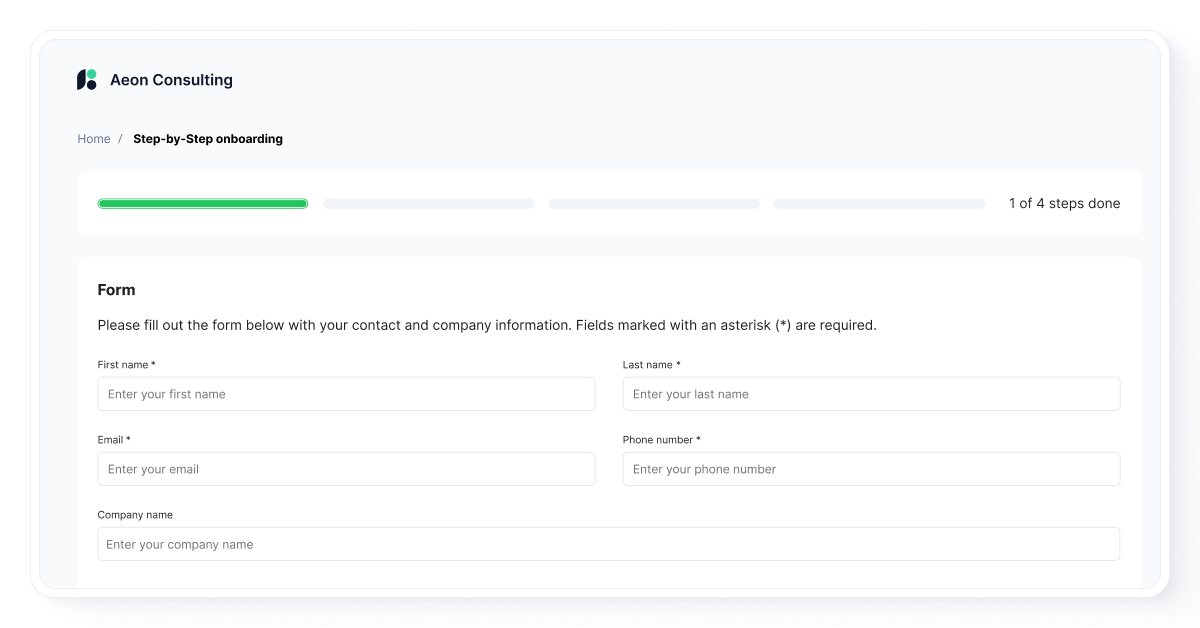This screenshot has width=1200, height=628.
Task: Click the Aeon Consulting logo icon
Action: click(x=85, y=79)
